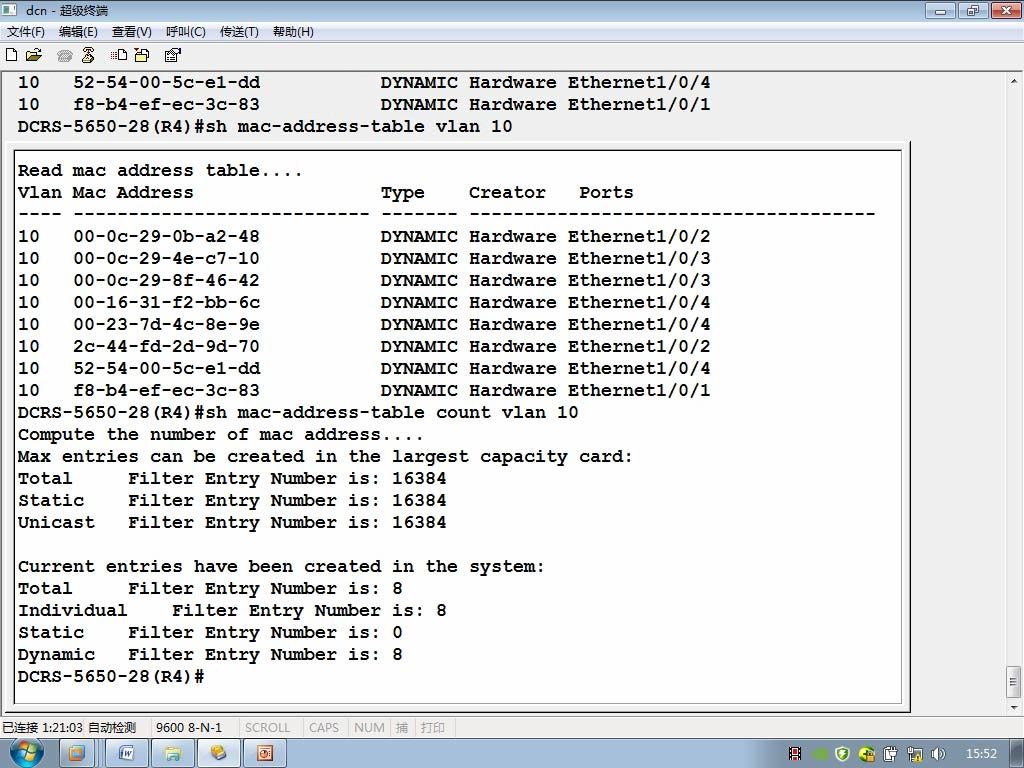Click the 9600 8-N-1 status bar entry
Screen dimensions: 1024x768
tap(189, 728)
